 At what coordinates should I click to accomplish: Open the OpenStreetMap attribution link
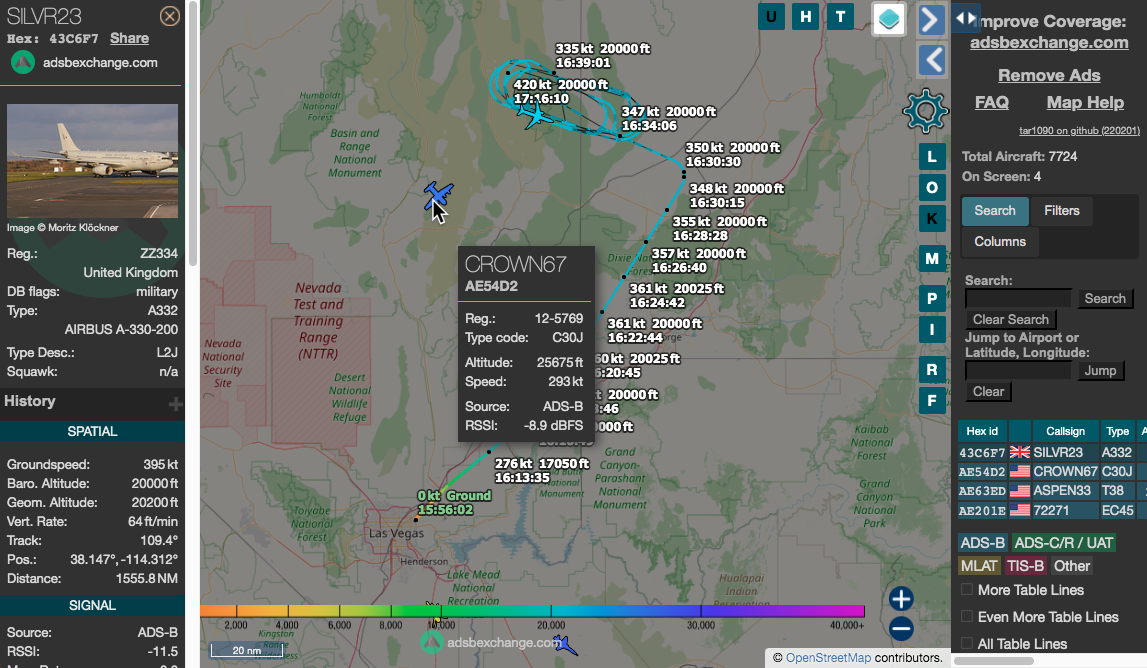point(828,658)
